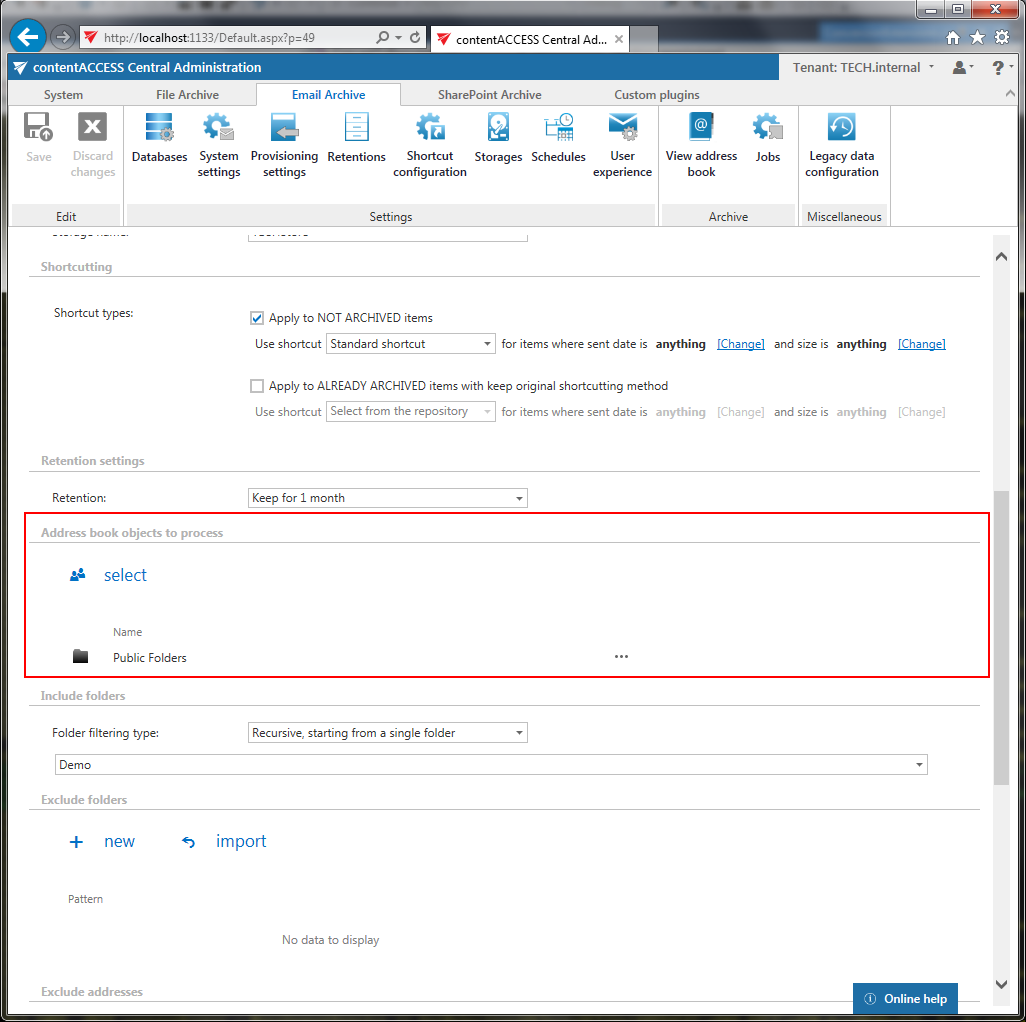Switch to the Custom plugins tab
This screenshot has width=1026, height=1022.
click(656, 95)
